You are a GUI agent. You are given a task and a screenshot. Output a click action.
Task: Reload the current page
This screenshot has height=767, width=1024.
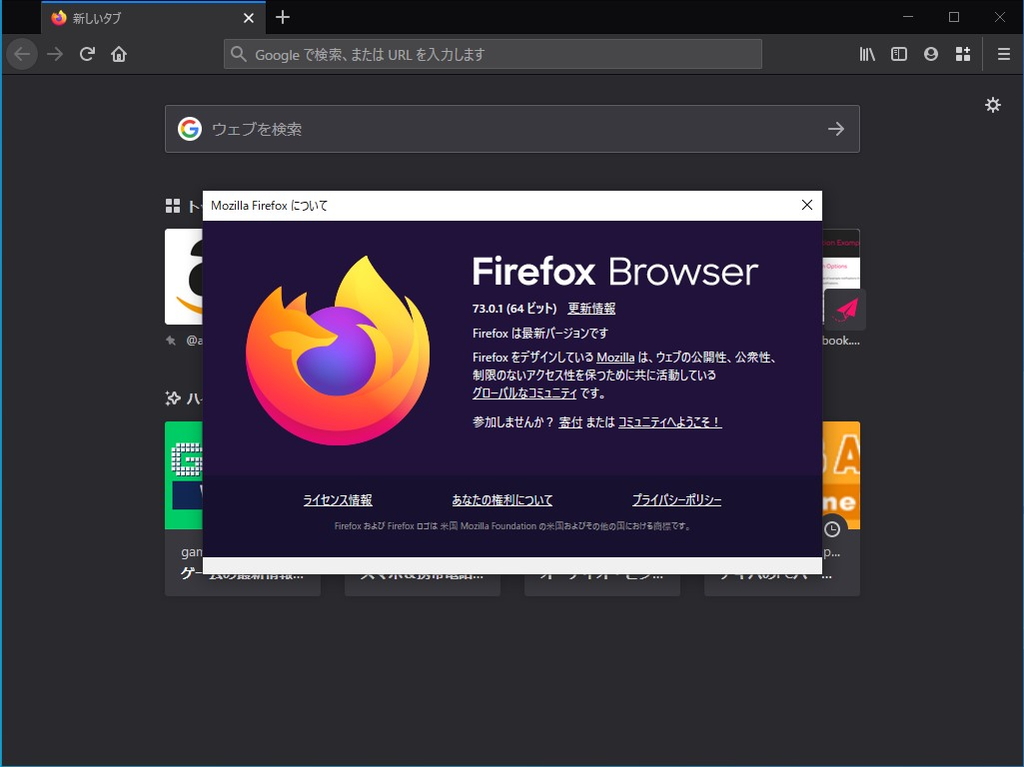[x=87, y=54]
